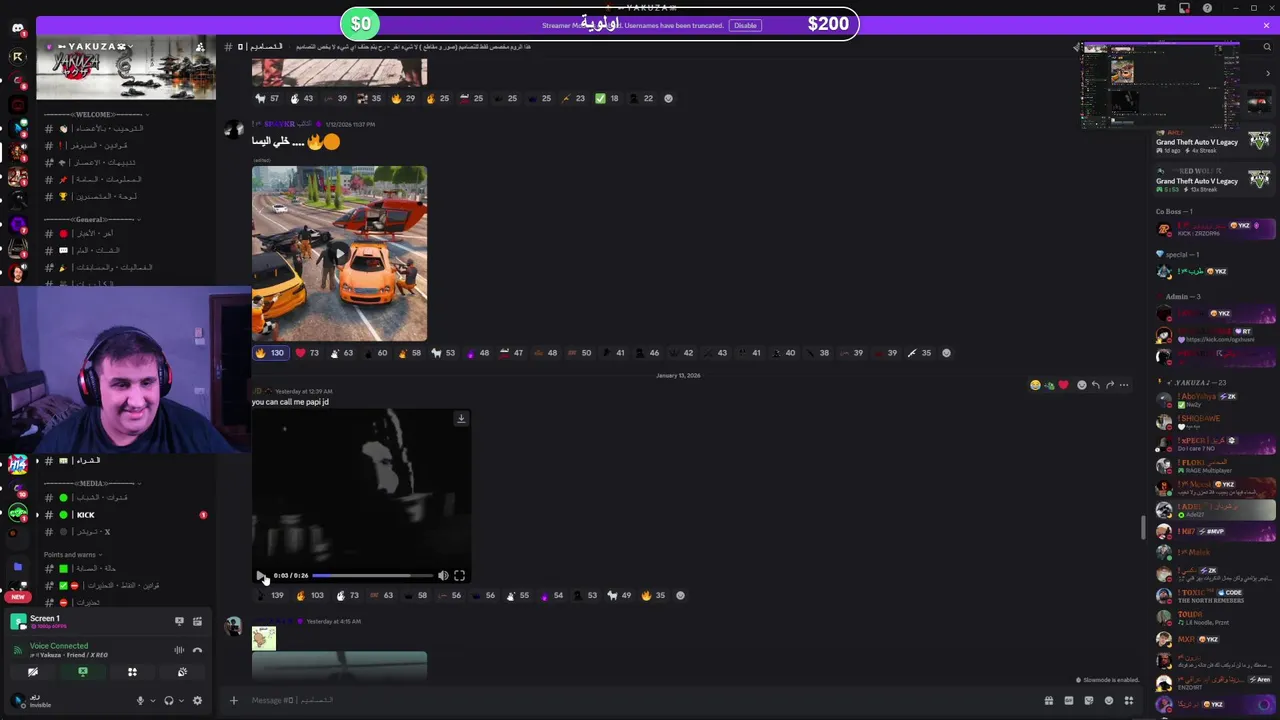Open the gift Nitro icon
The height and width of the screenshot is (720, 1280).
(1049, 700)
